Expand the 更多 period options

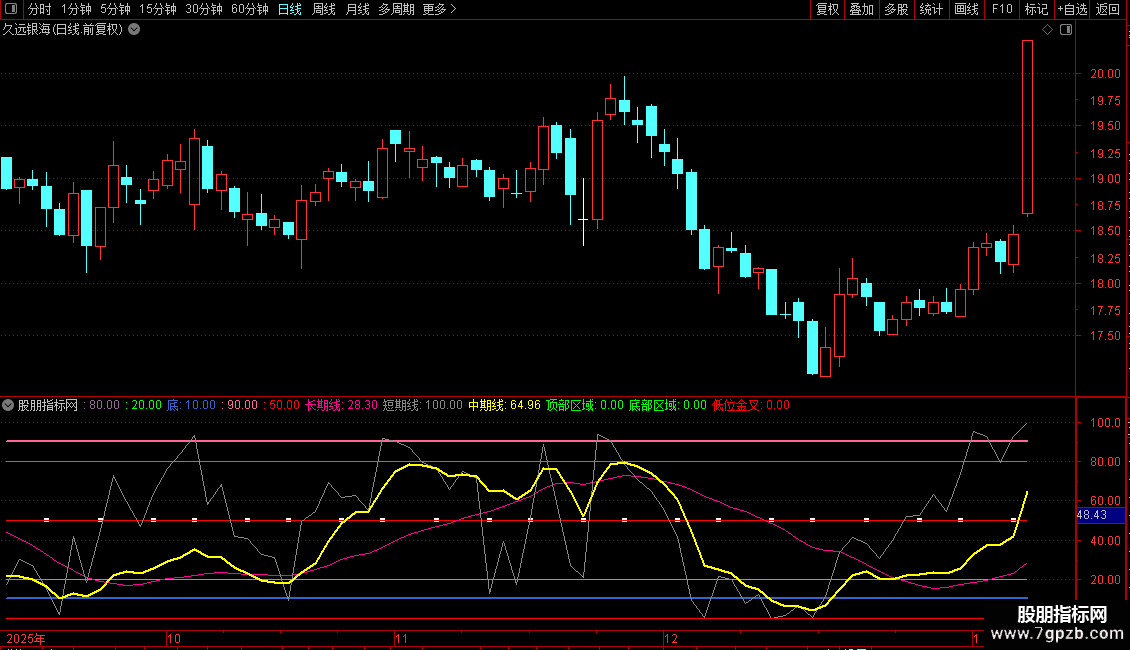tap(439, 9)
